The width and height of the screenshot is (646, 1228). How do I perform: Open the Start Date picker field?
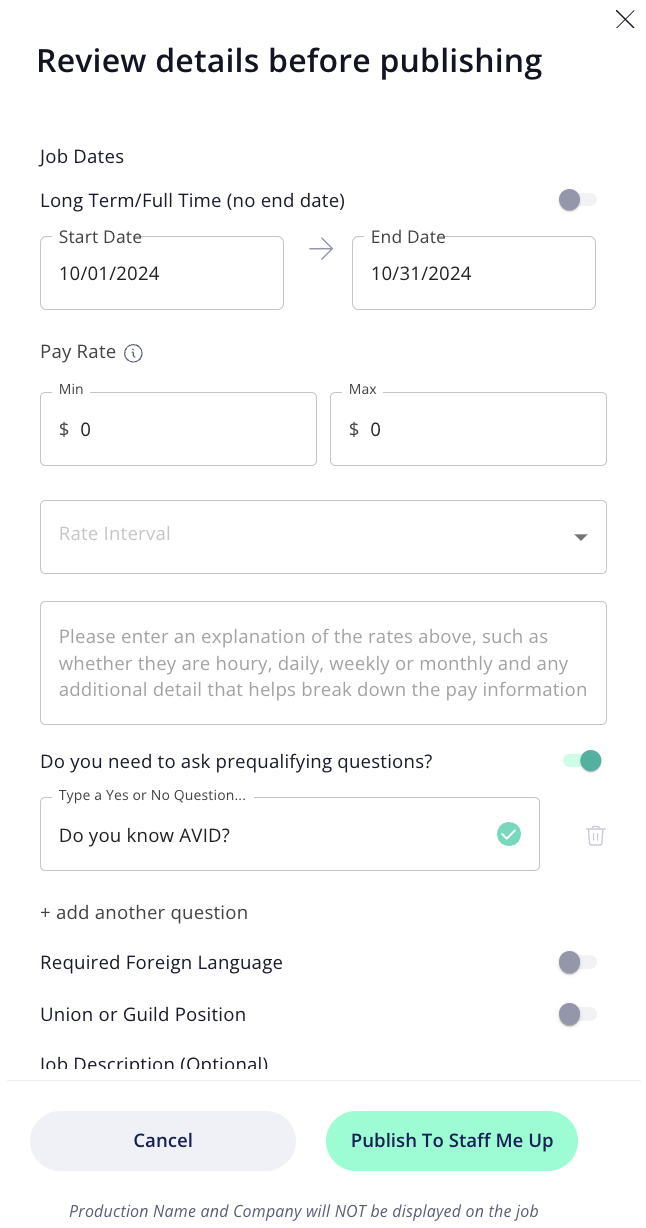coord(162,273)
